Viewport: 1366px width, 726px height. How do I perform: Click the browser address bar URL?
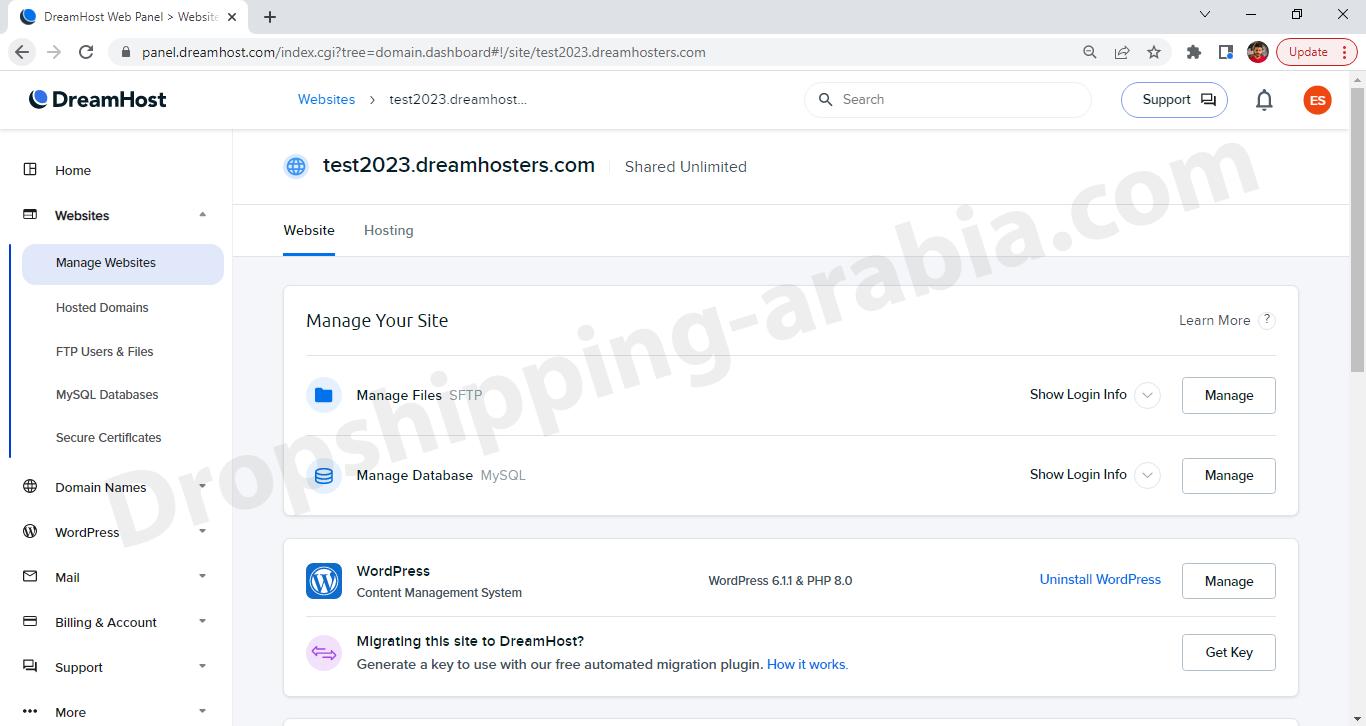tap(424, 52)
